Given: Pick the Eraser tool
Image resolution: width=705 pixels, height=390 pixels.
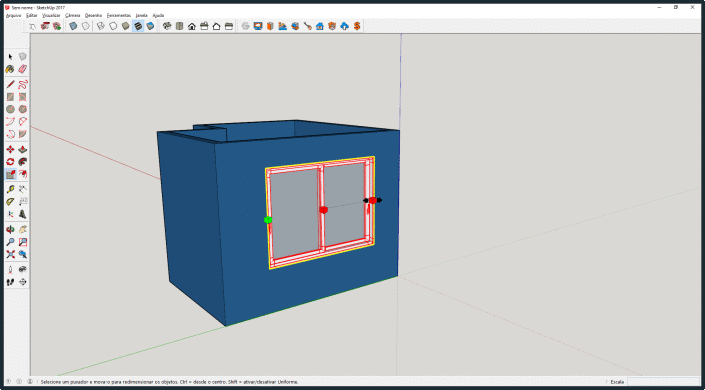Looking at the screenshot, I should [x=22, y=69].
